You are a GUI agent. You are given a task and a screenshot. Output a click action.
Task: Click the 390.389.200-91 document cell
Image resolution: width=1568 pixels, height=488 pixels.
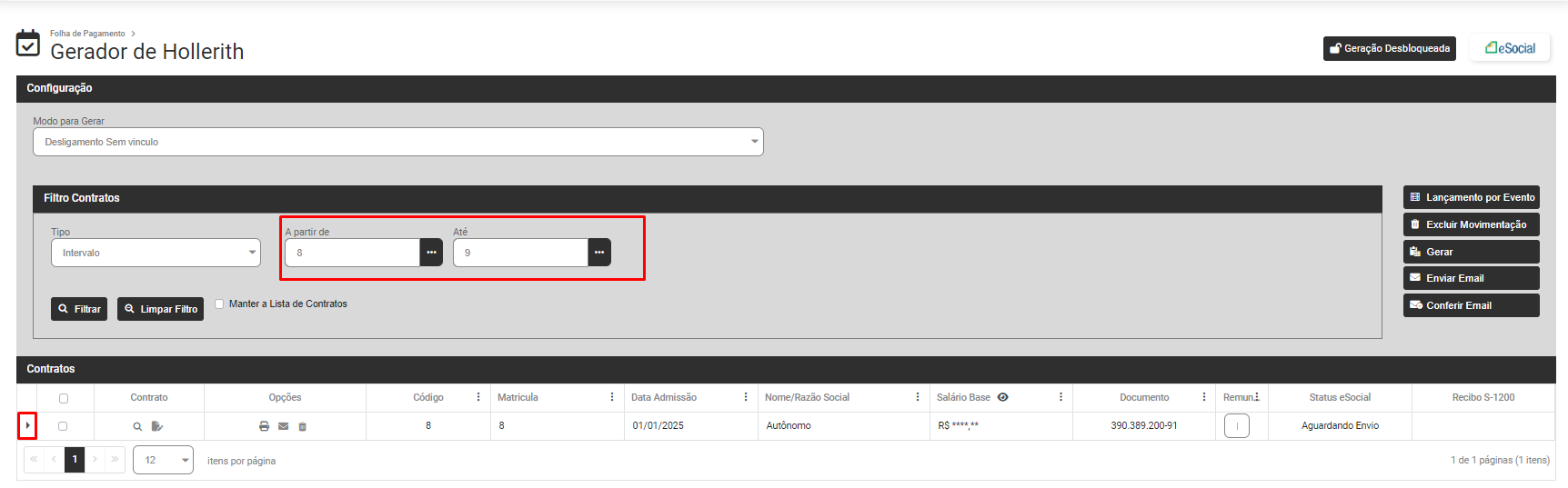pos(1144,425)
